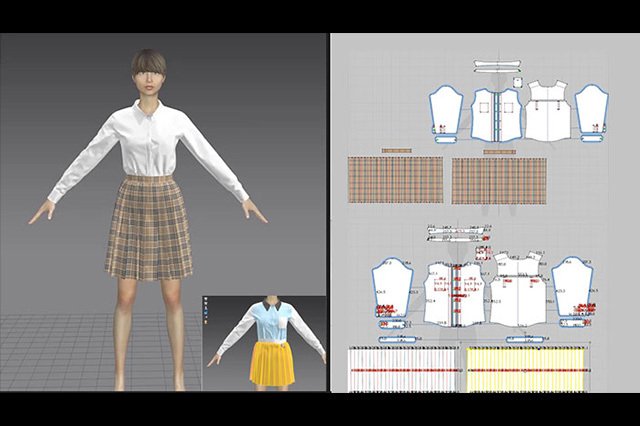Select the right plaid skirt panel pattern

pos(499,181)
